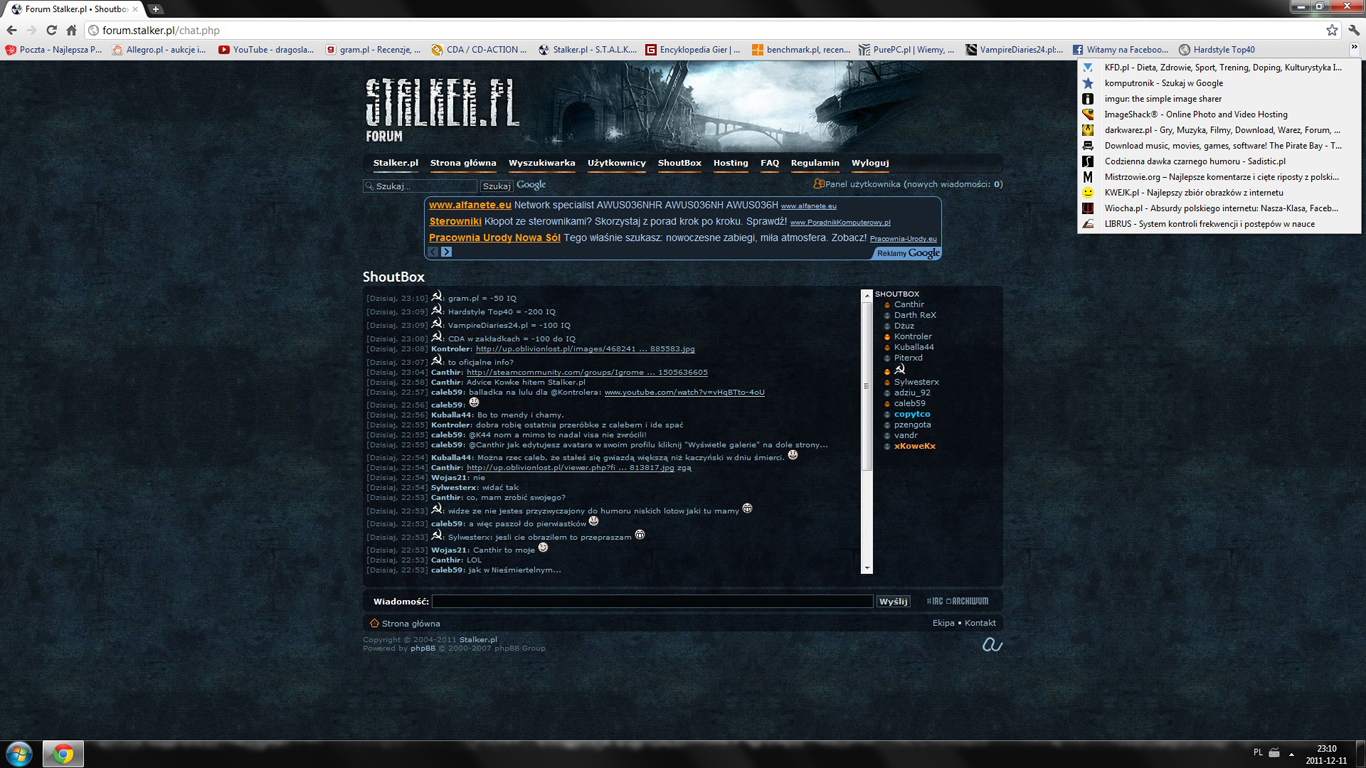Open the Allegro.pl bookmark
The width and height of the screenshot is (1366, 768).
(x=159, y=49)
